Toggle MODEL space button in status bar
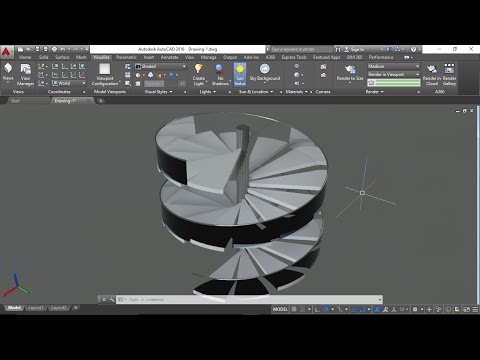Viewport: 480px width, 360px height. [280, 309]
